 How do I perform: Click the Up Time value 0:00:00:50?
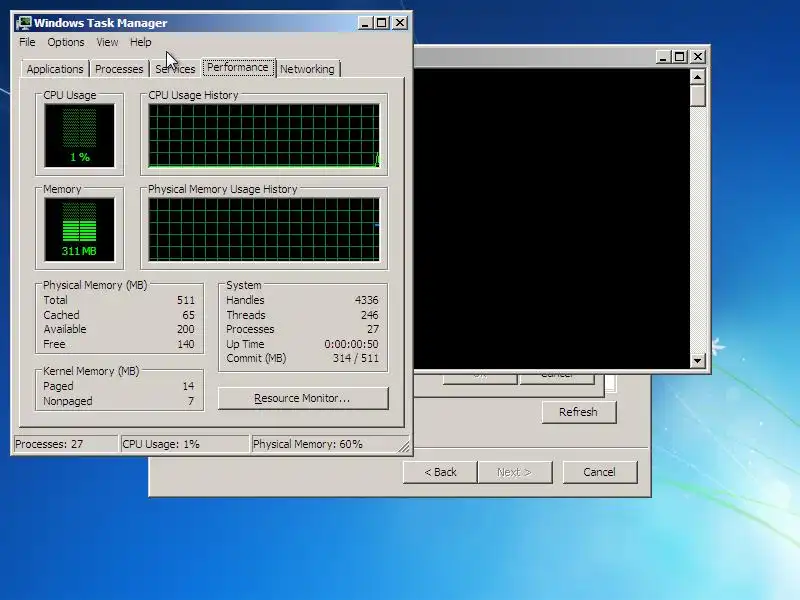pos(352,344)
